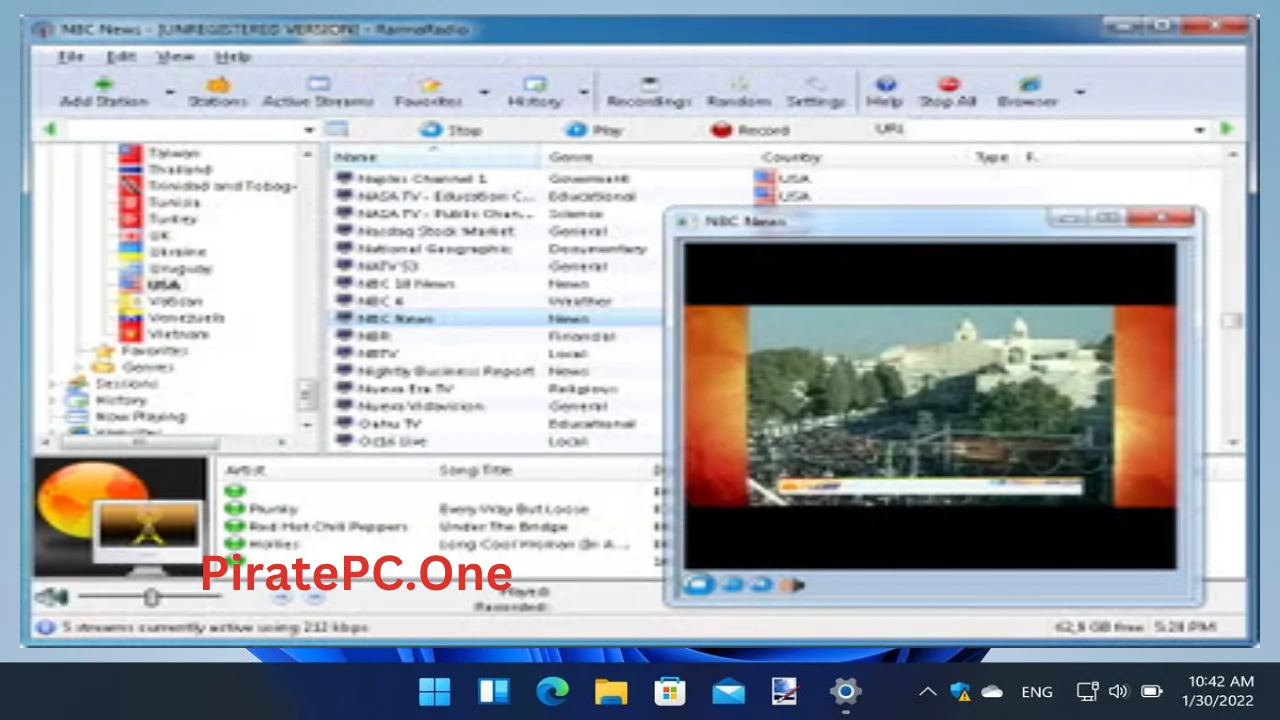Open the Favorites folder in the tree
Image resolution: width=1280 pixels, height=720 pixels.
coord(154,351)
